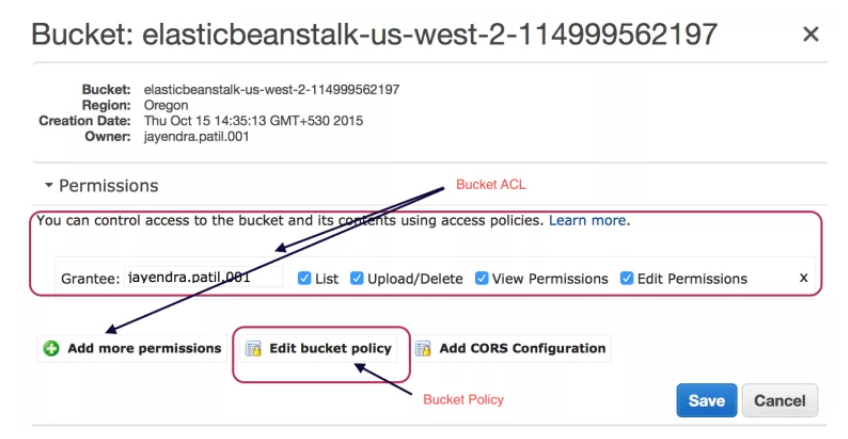Open the Learn more link
Screen dimensions: 848x439
pos(588,220)
